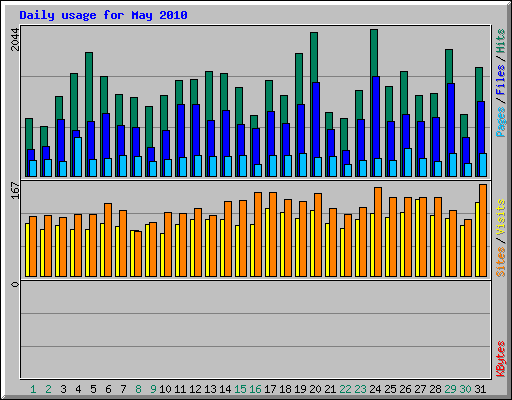Click day 16 on the x-axis
The image size is (512, 400).
[x=255, y=389]
